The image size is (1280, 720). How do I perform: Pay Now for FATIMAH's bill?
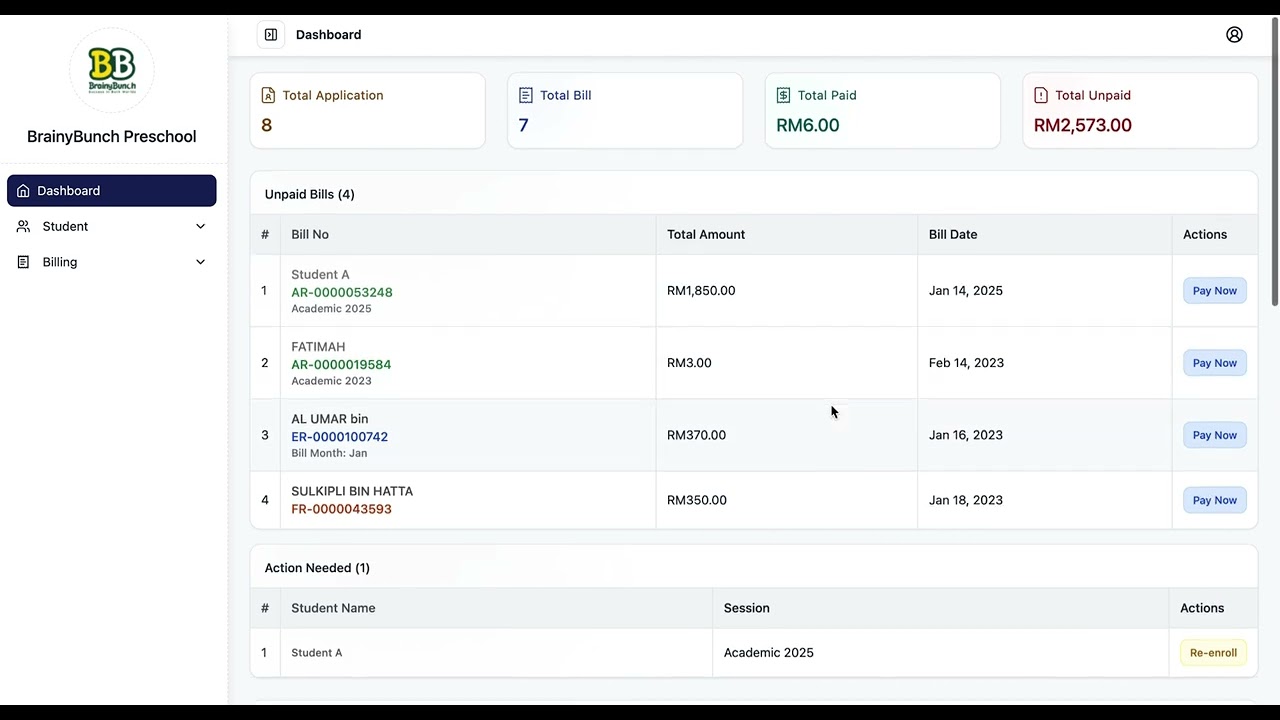[1215, 363]
